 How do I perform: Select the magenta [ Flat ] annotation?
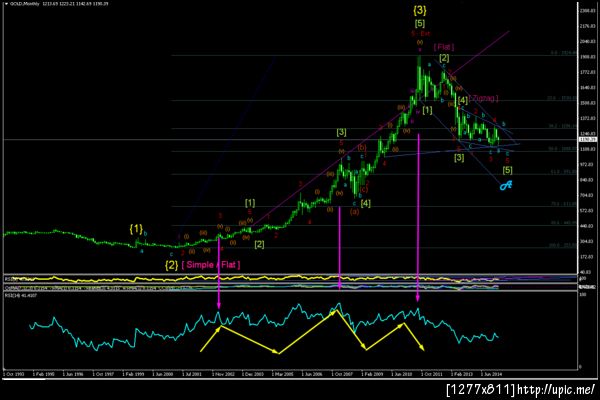click(444, 47)
